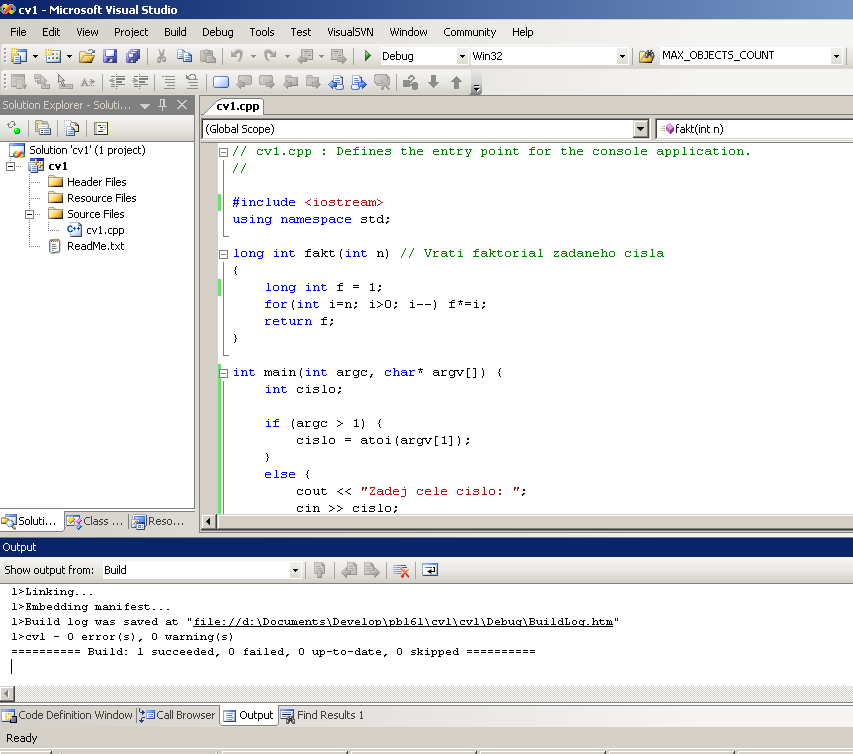Viewport: 853px width, 754px height.
Task: Uncomment selected lines with the toolbar icon
Action: pyautogui.click(x=191, y=82)
